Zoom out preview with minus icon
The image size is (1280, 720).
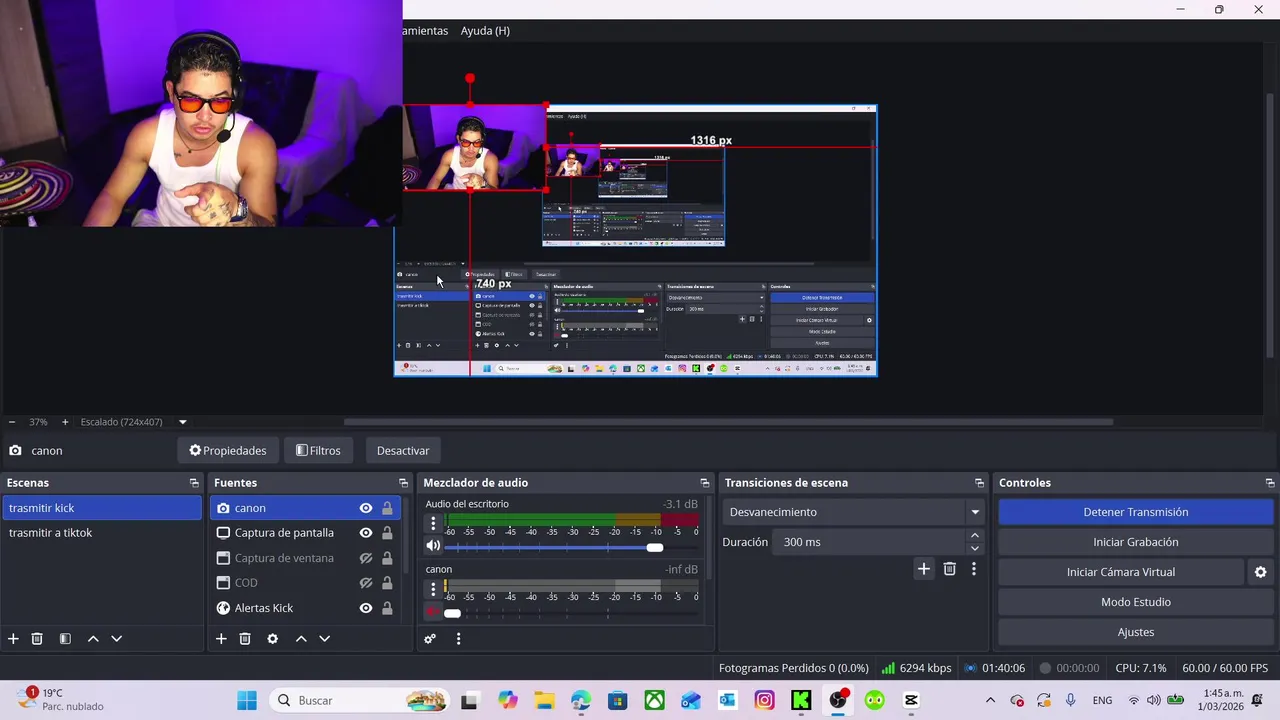click(12, 422)
